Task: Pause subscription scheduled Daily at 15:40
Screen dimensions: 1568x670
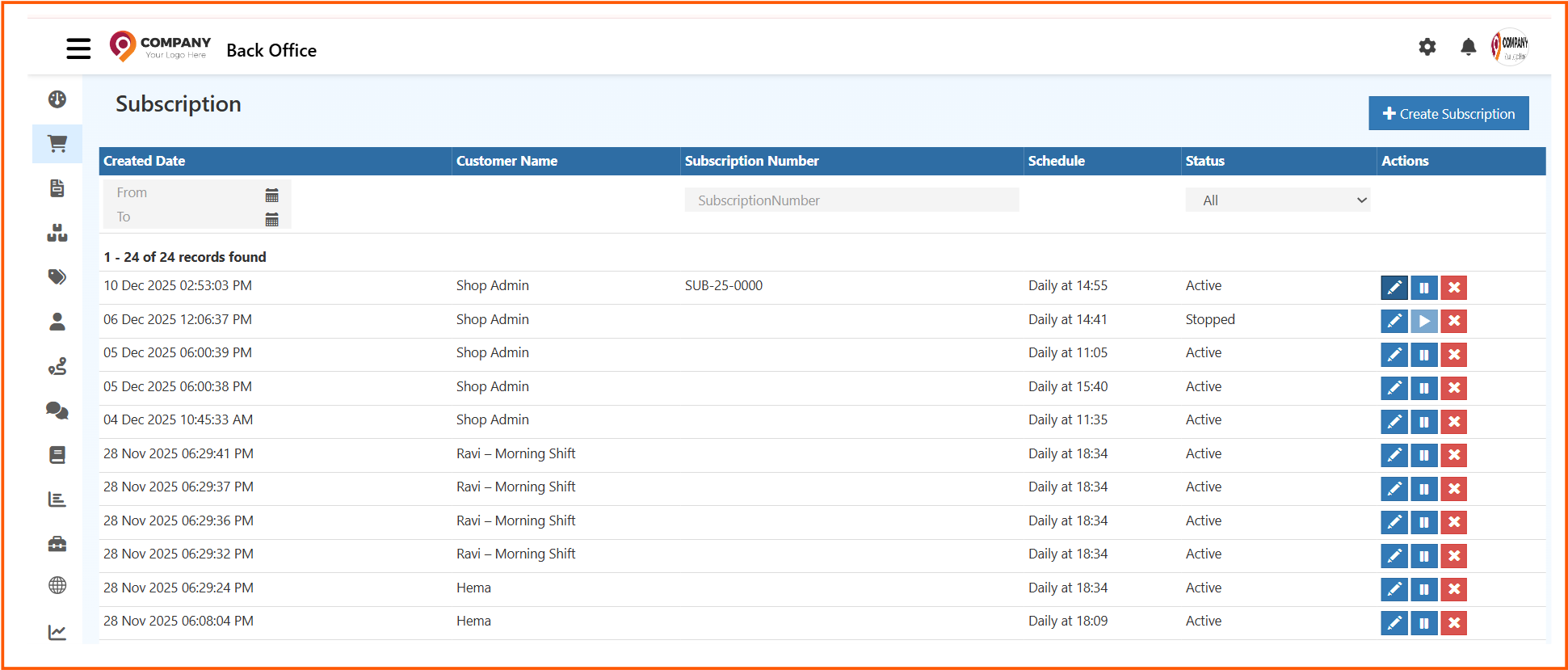Action: [1424, 388]
